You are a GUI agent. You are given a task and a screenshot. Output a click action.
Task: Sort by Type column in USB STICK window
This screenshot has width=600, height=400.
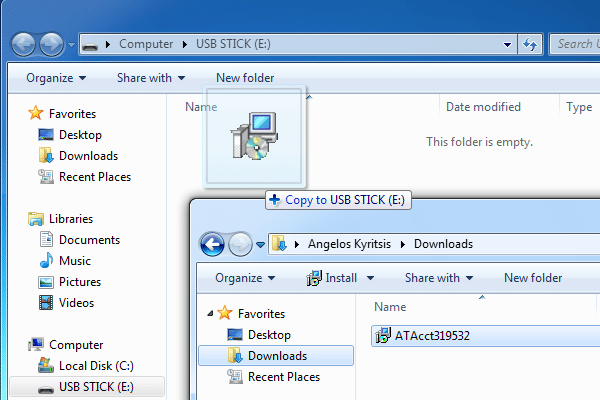click(579, 107)
